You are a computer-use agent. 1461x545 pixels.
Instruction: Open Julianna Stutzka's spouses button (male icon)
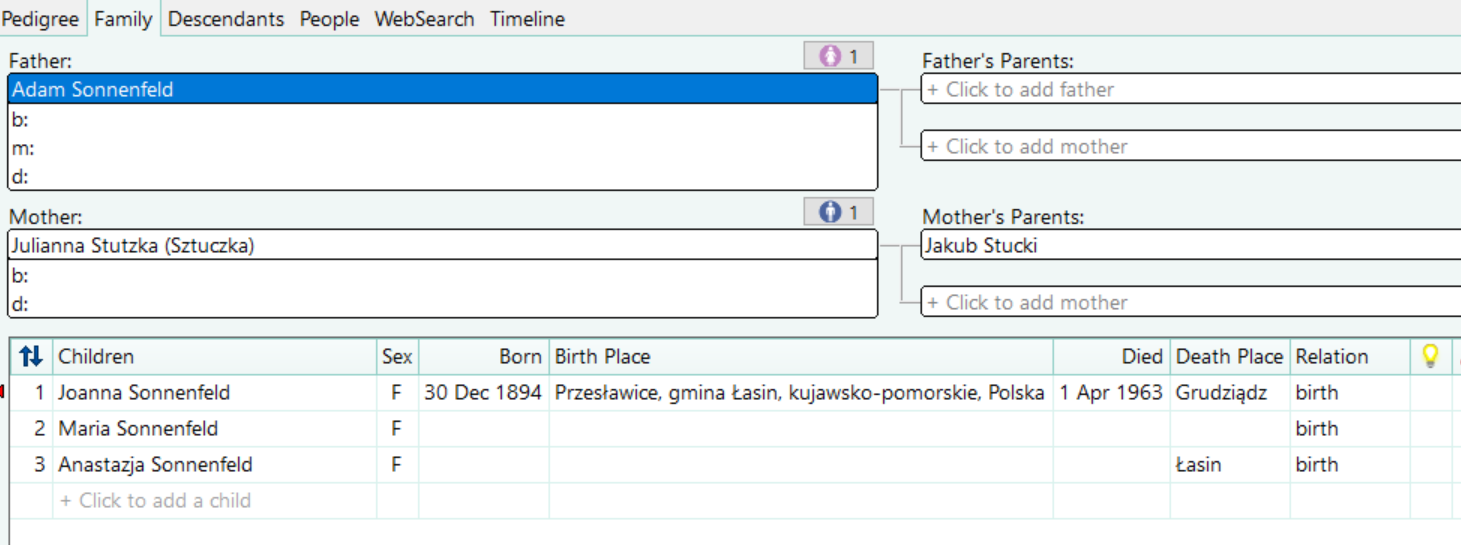tap(838, 212)
